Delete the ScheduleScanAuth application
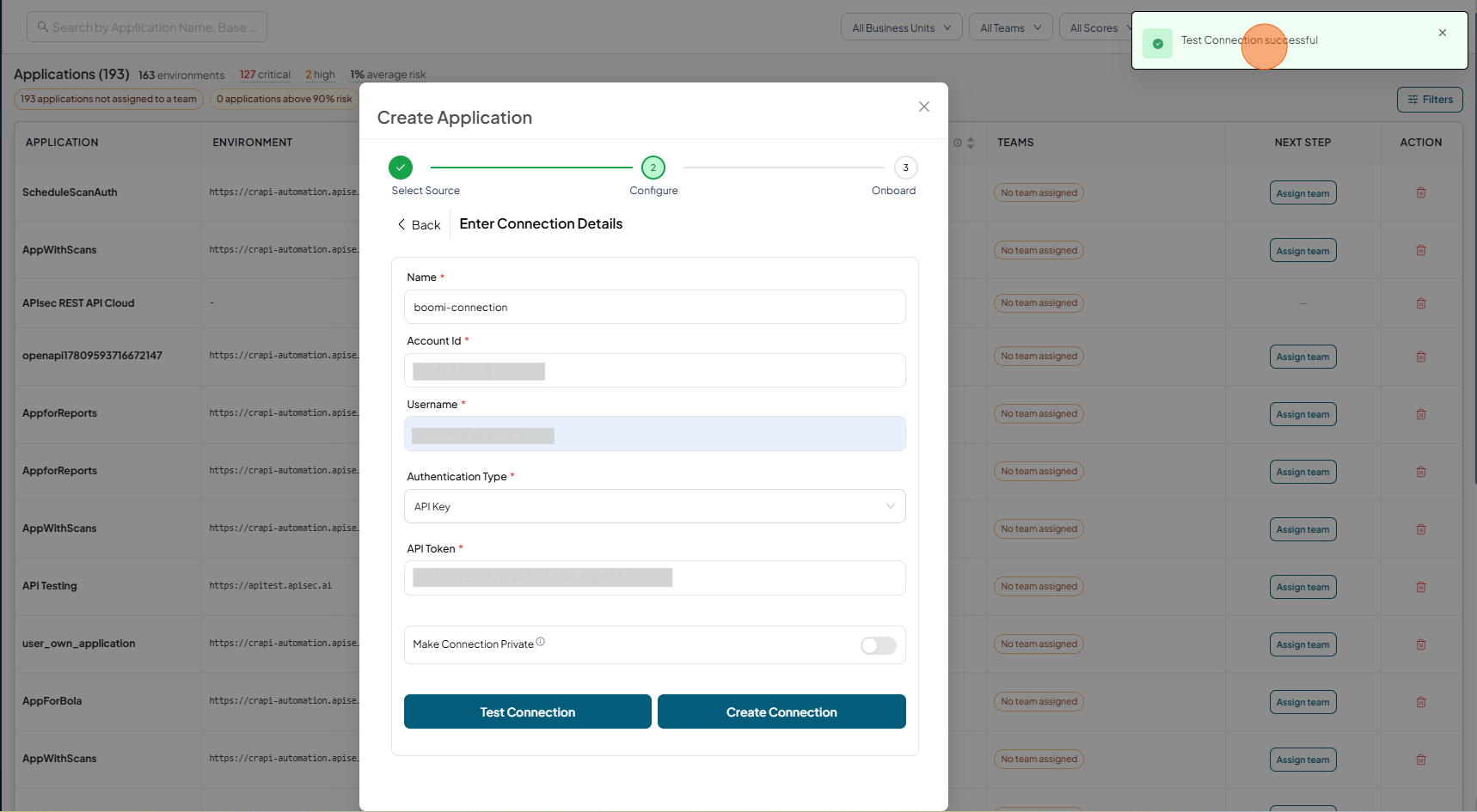 [1421, 192]
